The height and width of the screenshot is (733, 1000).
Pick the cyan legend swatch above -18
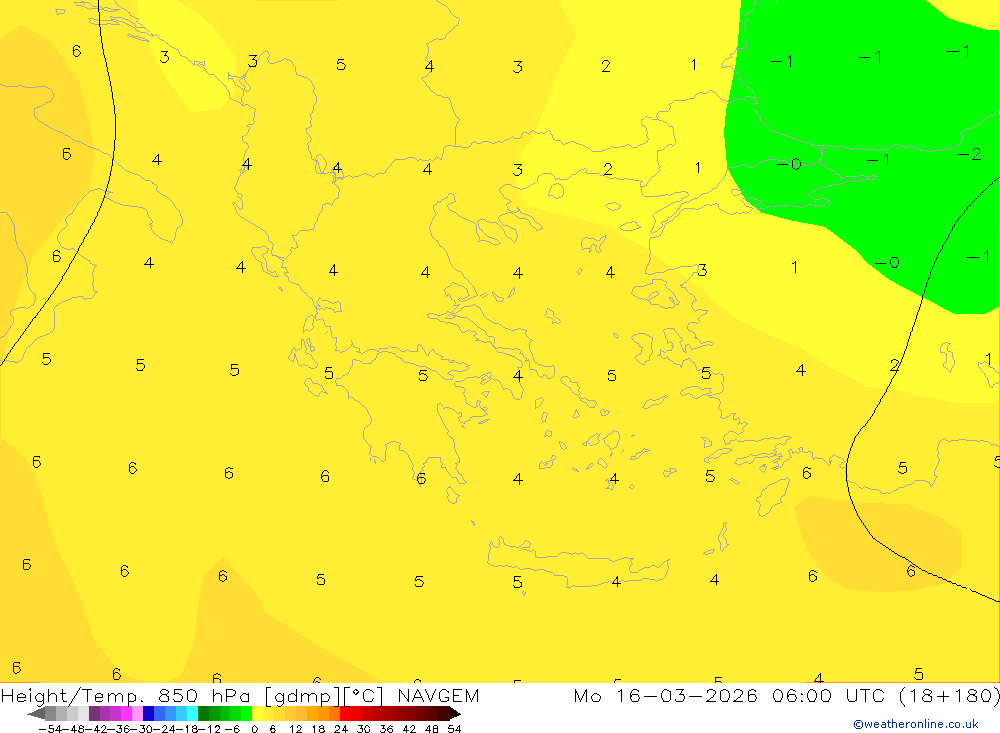(192, 713)
